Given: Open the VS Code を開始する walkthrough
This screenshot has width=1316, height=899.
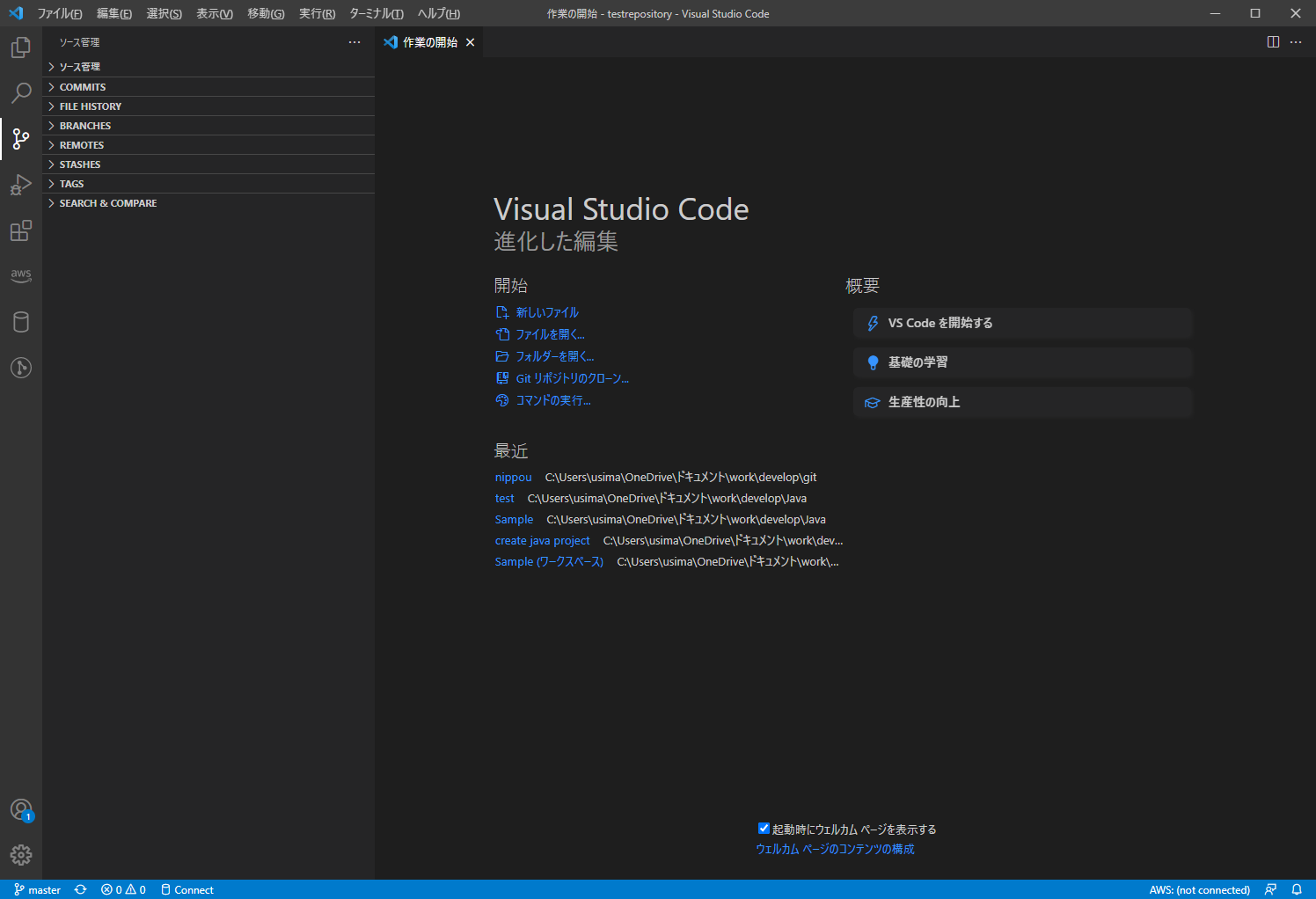Looking at the screenshot, I should tap(1022, 323).
